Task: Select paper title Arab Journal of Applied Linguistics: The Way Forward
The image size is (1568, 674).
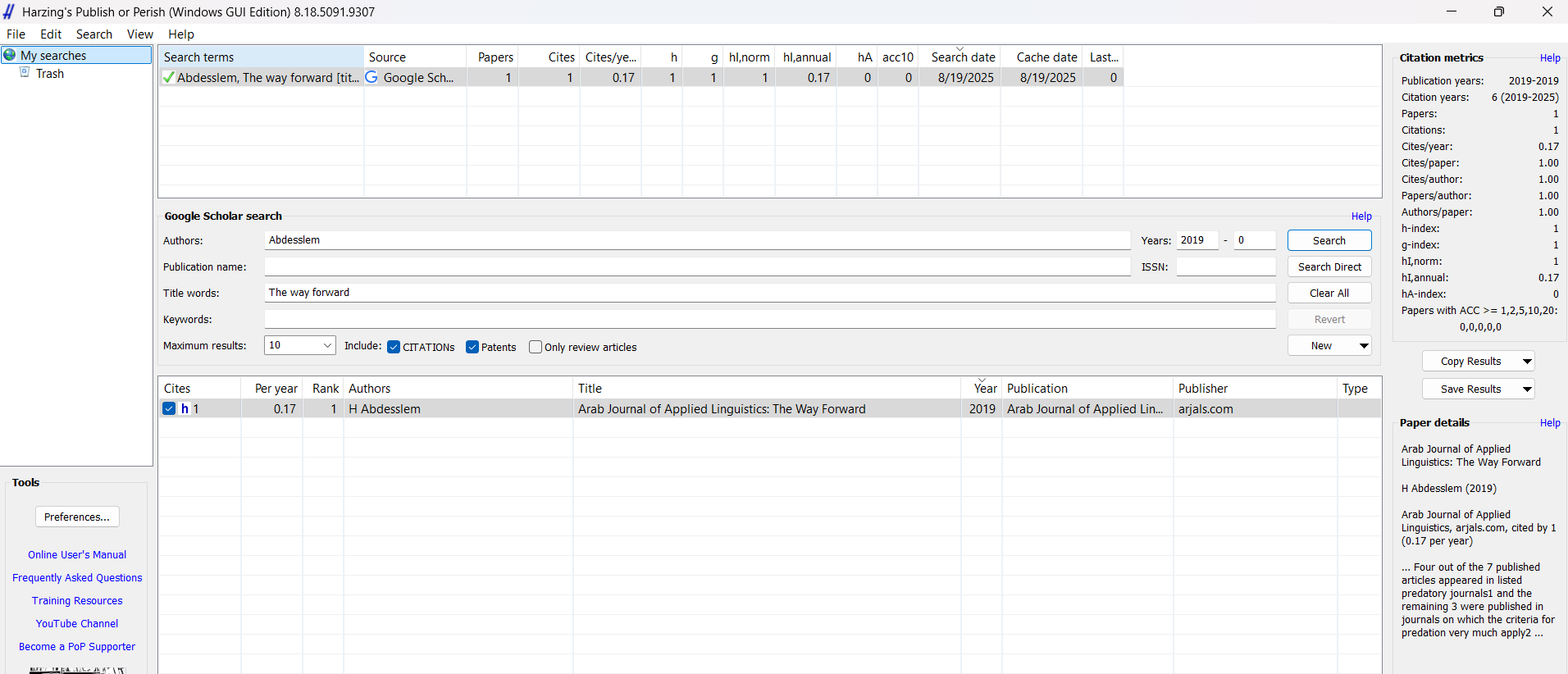Action: pyautogui.click(x=722, y=408)
